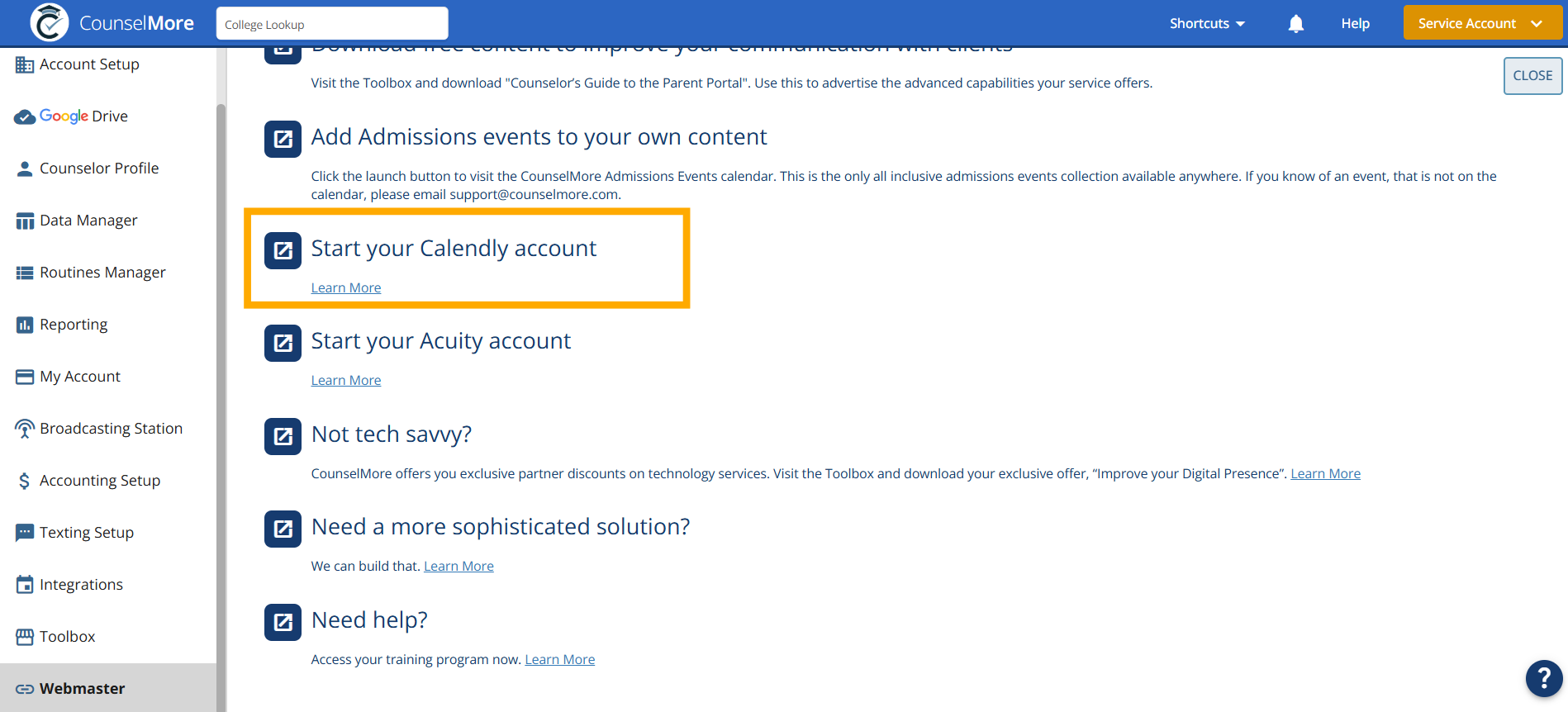
Task: Expand the Shortcuts dropdown
Action: (x=1207, y=24)
